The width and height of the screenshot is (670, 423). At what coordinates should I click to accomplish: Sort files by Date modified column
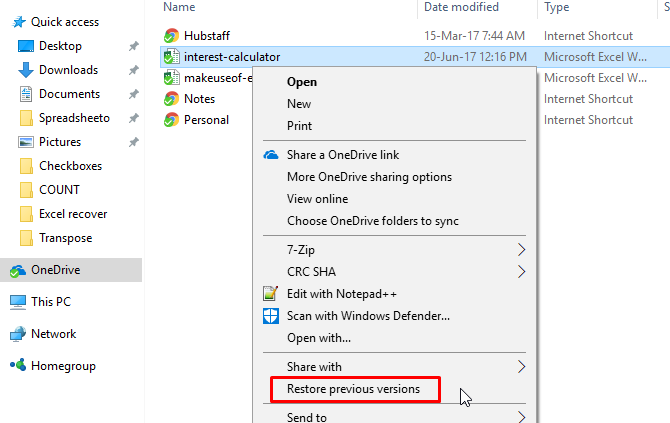(x=462, y=7)
